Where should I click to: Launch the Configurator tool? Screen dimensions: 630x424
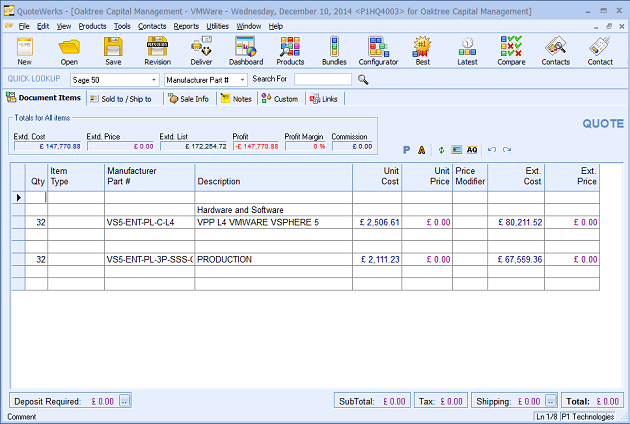(x=378, y=50)
